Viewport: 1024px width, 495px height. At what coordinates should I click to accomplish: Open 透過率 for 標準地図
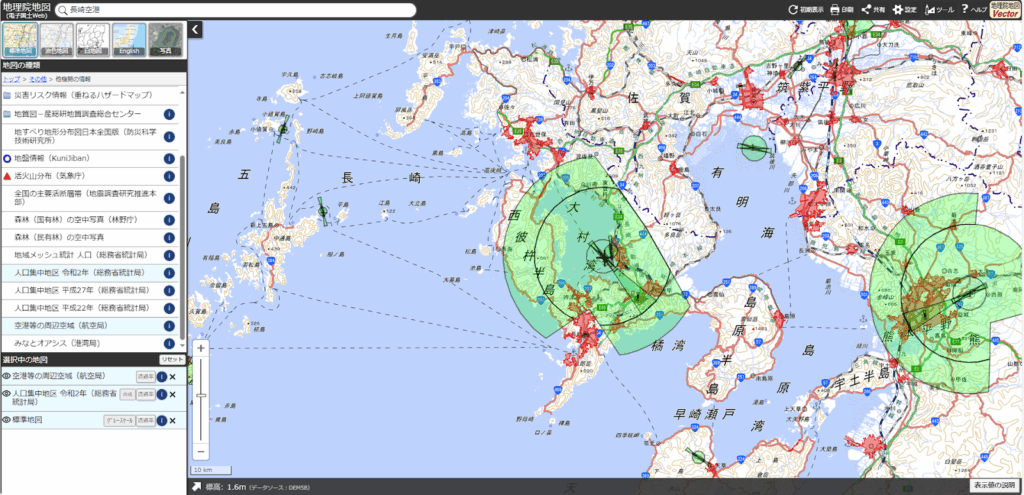pyautogui.click(x=145, y=421)
